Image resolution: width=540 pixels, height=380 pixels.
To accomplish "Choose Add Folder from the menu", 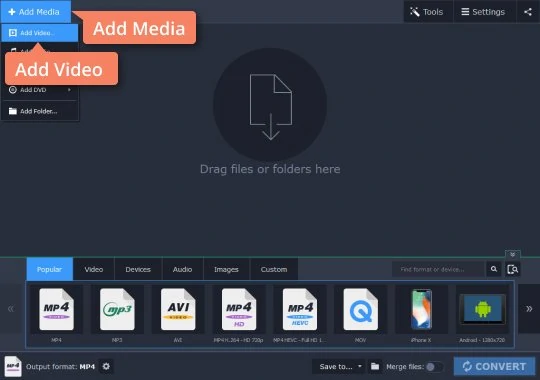I will click(x=40, y=111).
